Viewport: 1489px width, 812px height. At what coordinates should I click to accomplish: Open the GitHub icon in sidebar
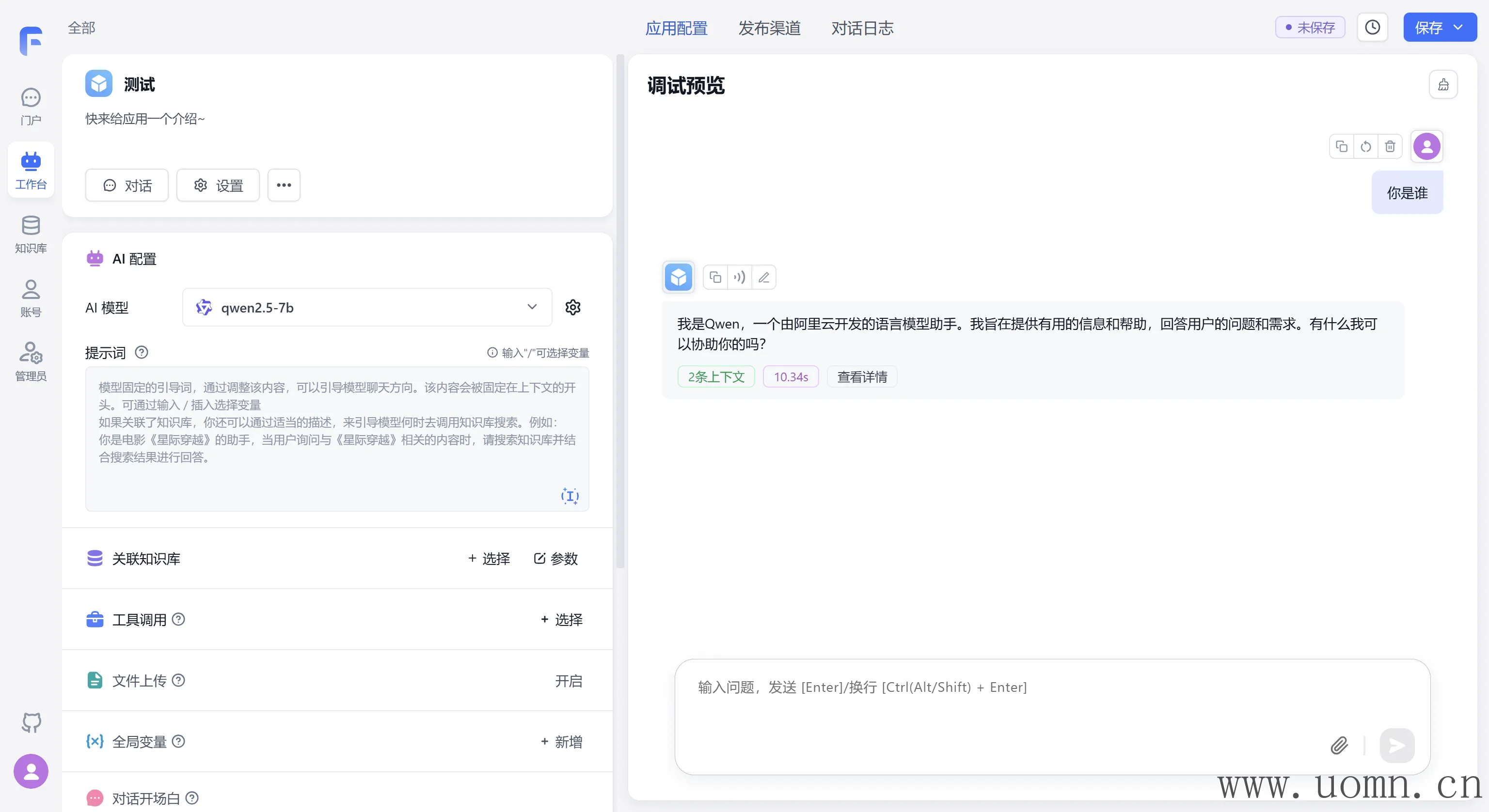(x=31, y=722)
